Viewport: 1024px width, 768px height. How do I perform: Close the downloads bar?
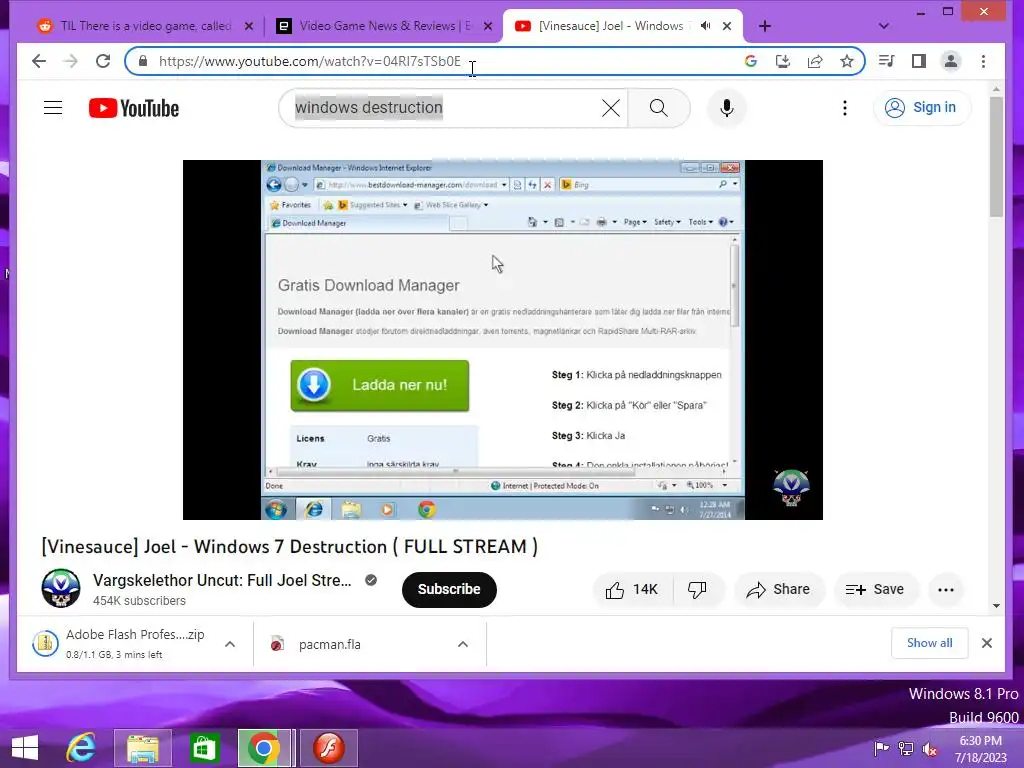pos(987,643)
